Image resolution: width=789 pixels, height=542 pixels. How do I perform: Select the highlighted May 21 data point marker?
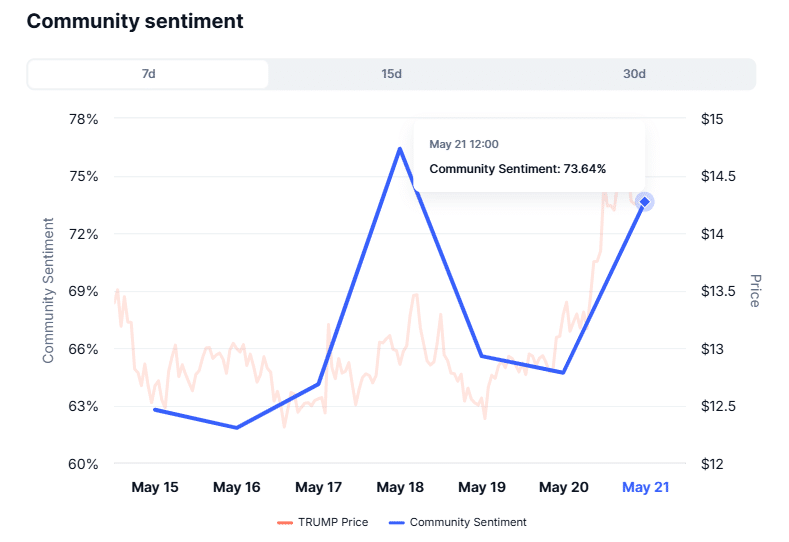(x=645, y=202)
